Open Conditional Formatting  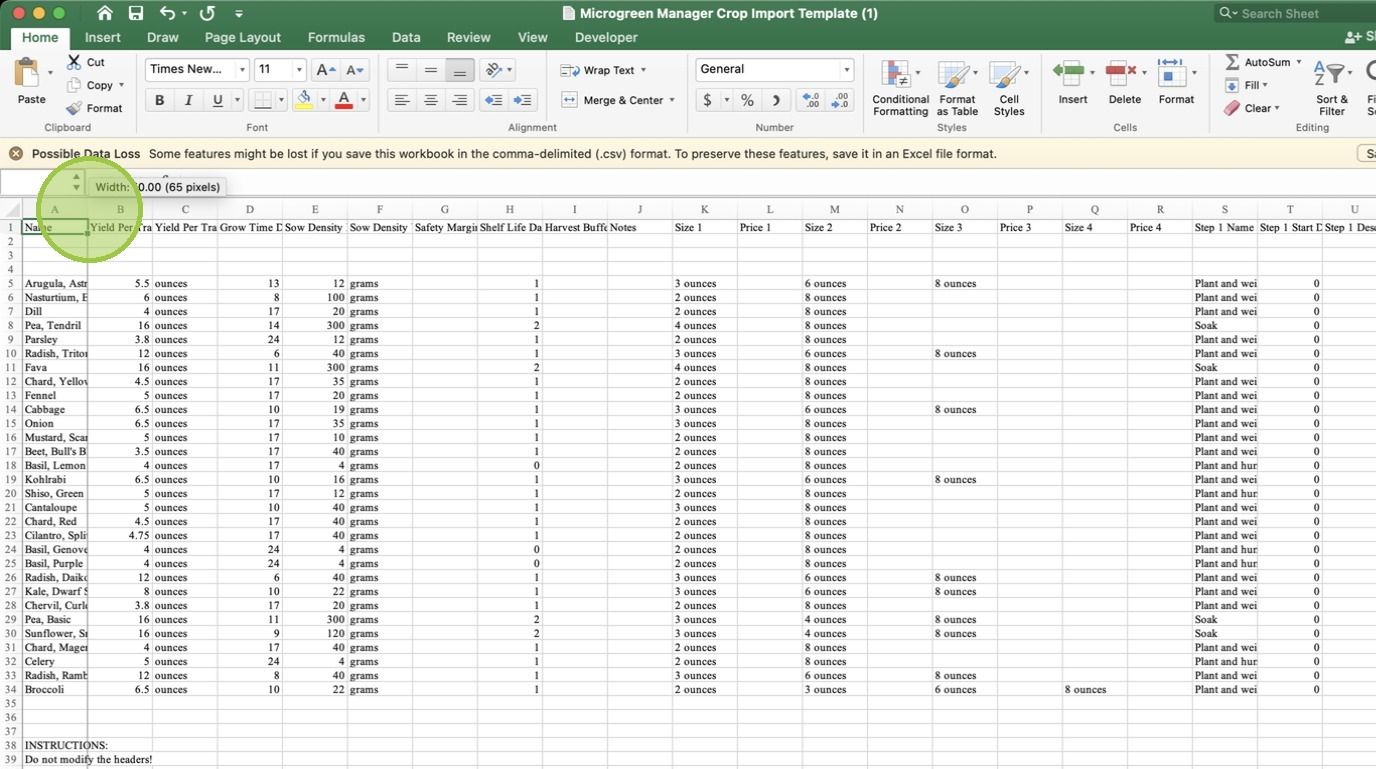tap(900, 88)
